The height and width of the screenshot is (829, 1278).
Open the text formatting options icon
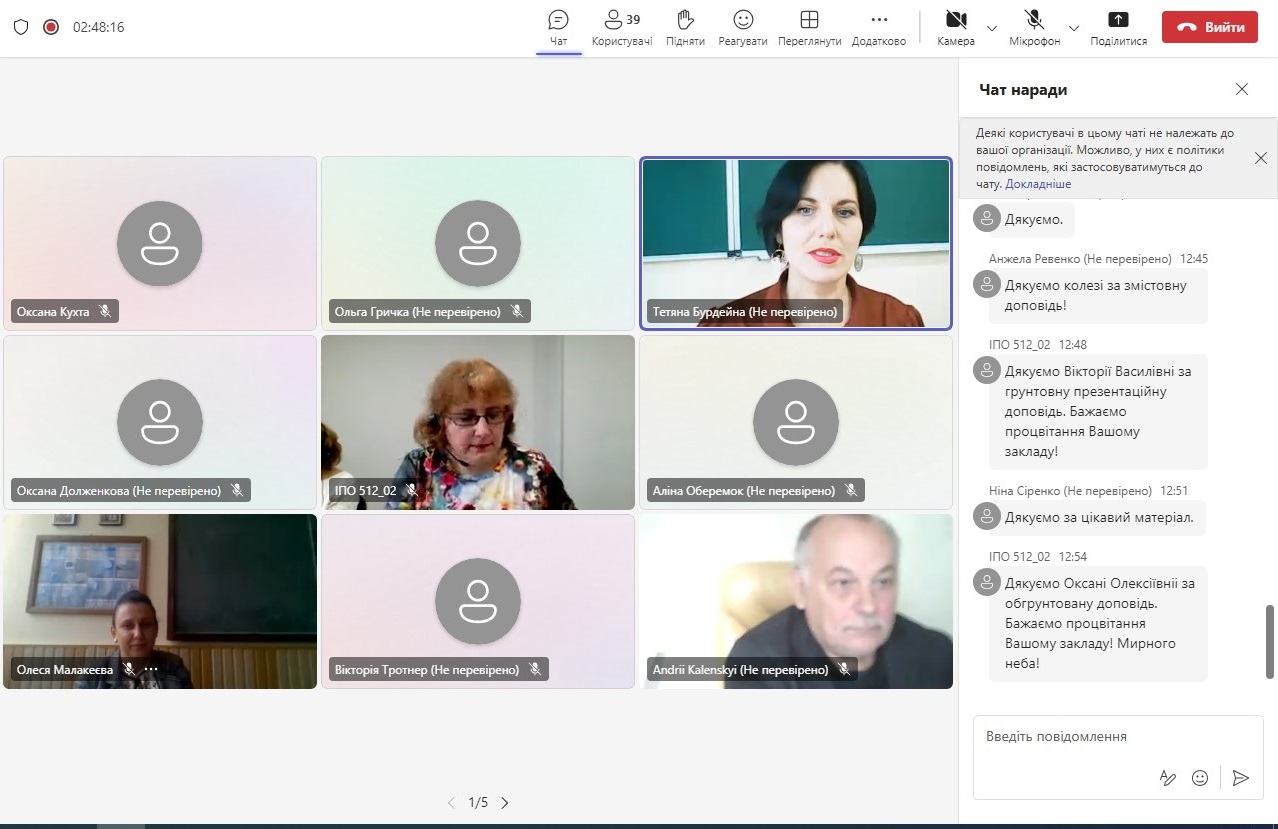(x=1167, y=778)
